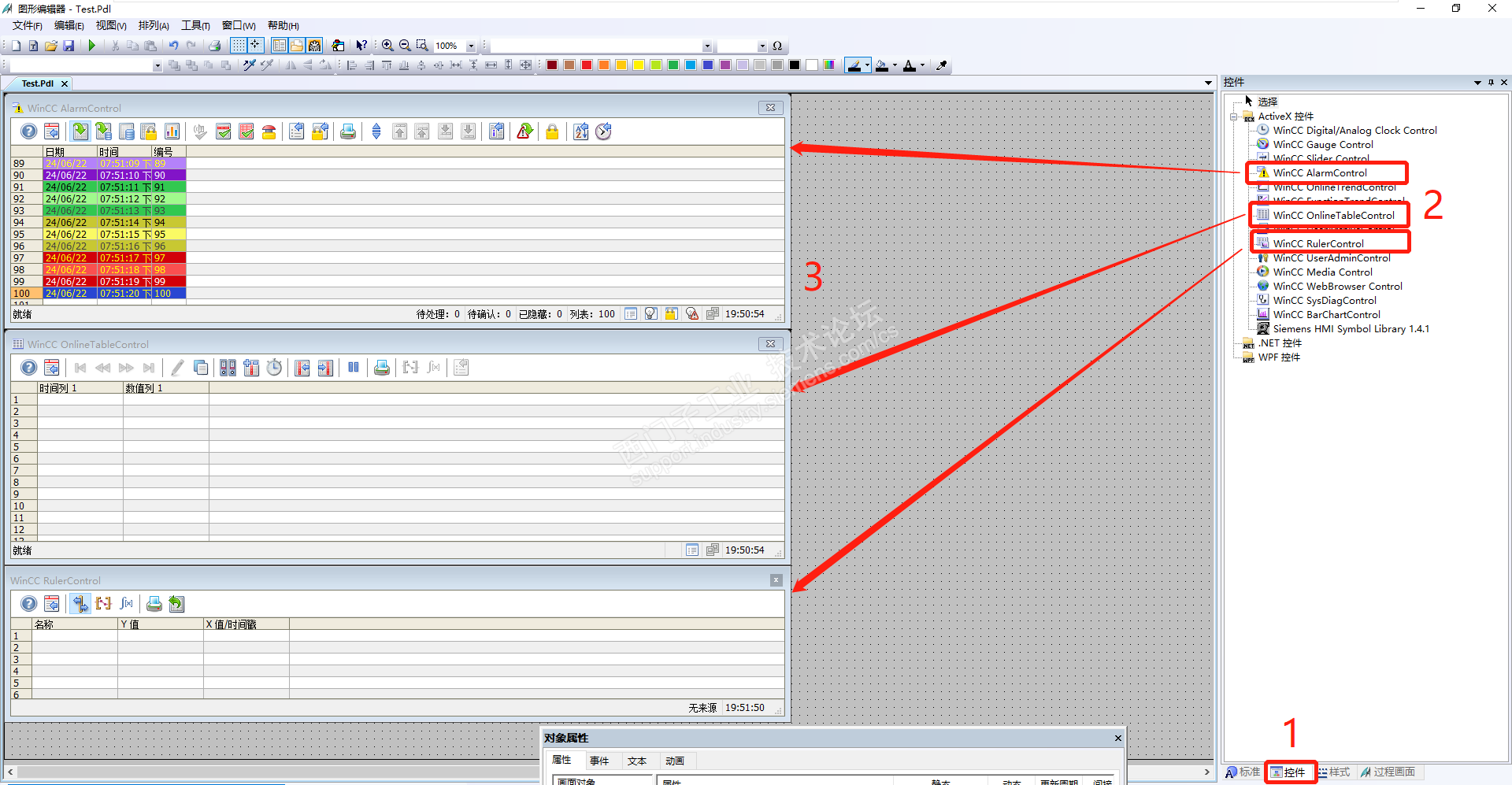The width and height of the screenshot is (1512, 785).
Task: Pick the dark red color swatch
Action: tap(552, 65)
